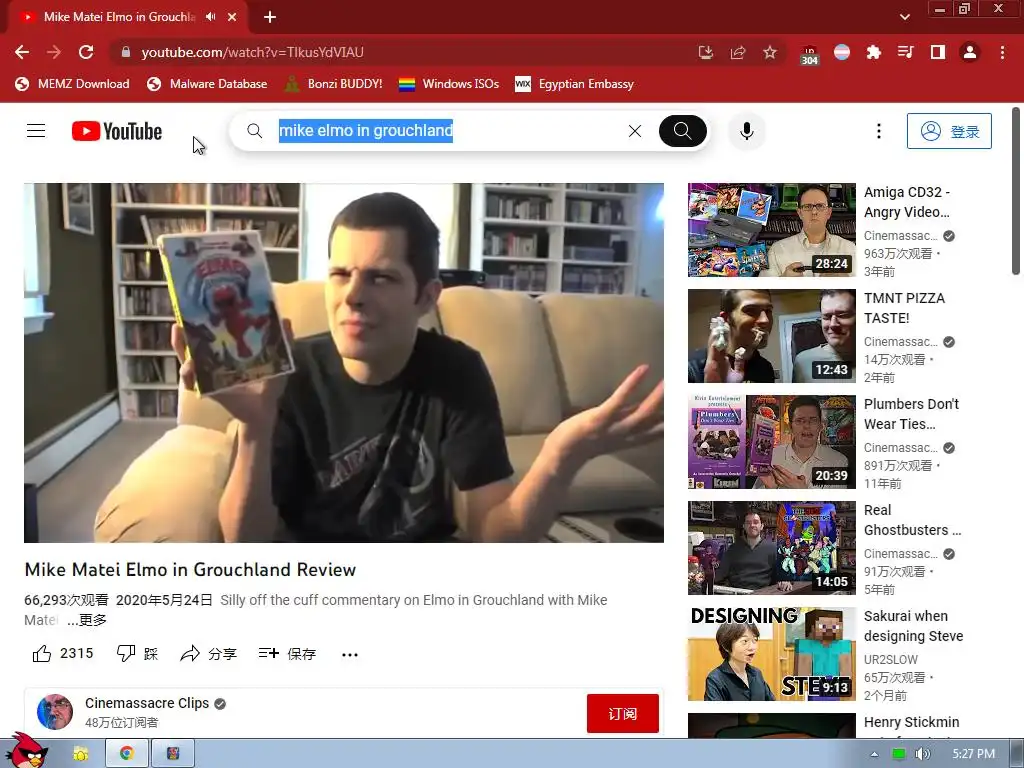Image resolution: width=1024 pixels, height=768 pixels.
Task: Click the striped round extension icon
Action: [842, 52]
